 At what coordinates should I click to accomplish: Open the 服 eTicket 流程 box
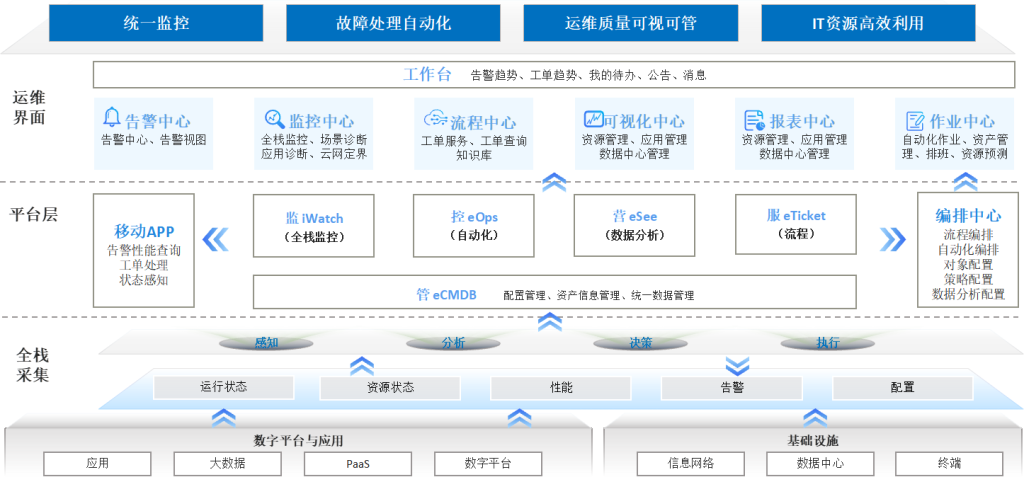pos(796,225)
